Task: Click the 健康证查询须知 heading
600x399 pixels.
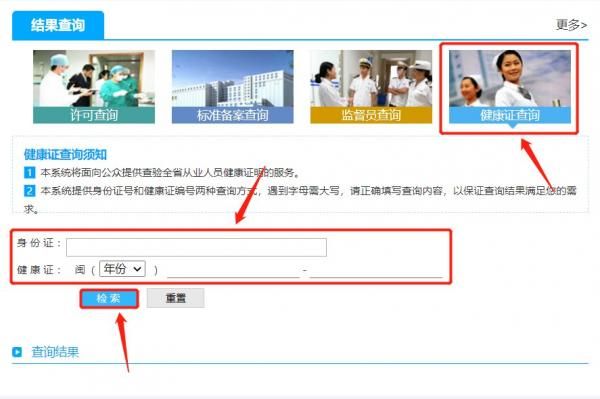Action: 65,155
